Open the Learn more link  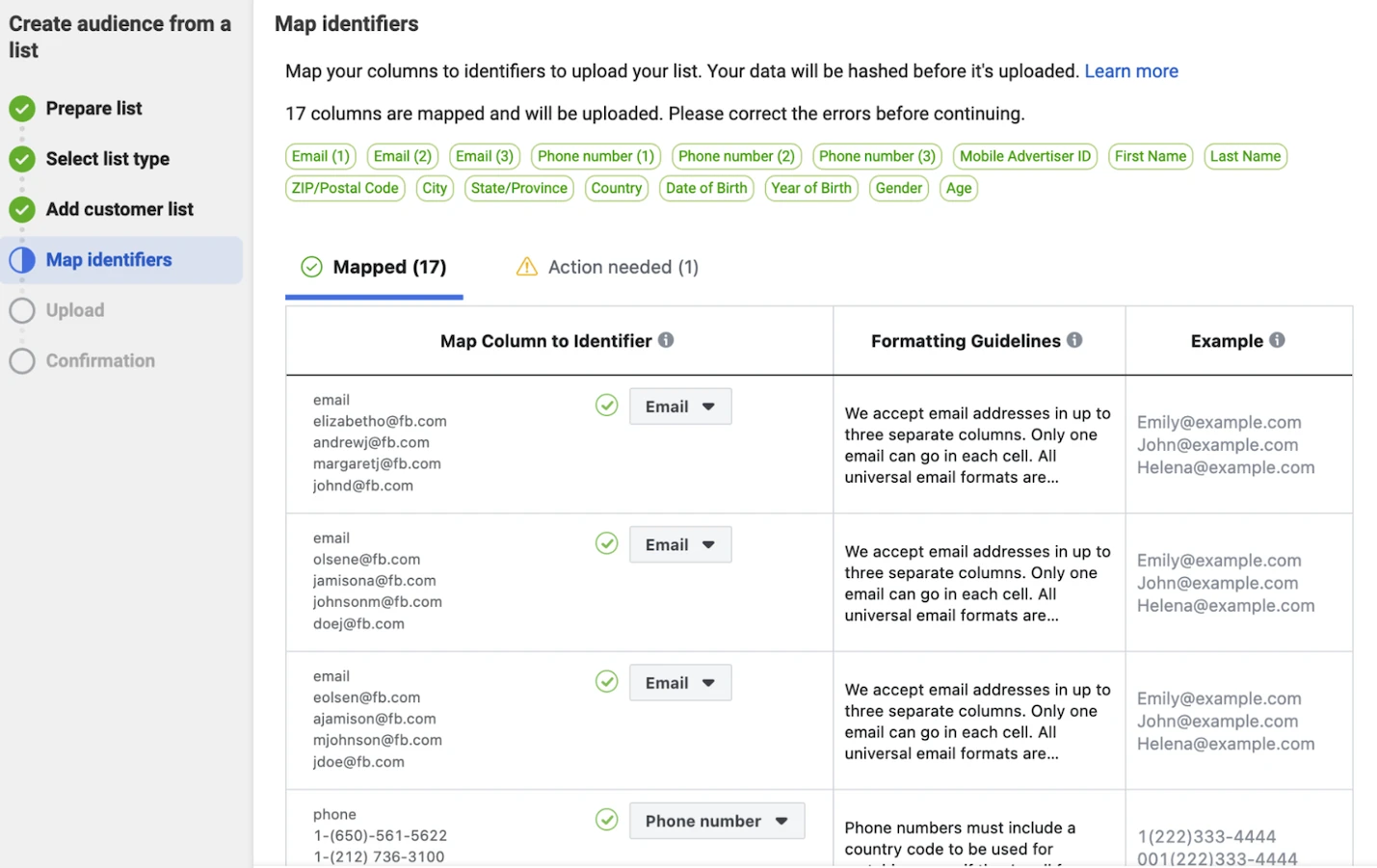1130,71
